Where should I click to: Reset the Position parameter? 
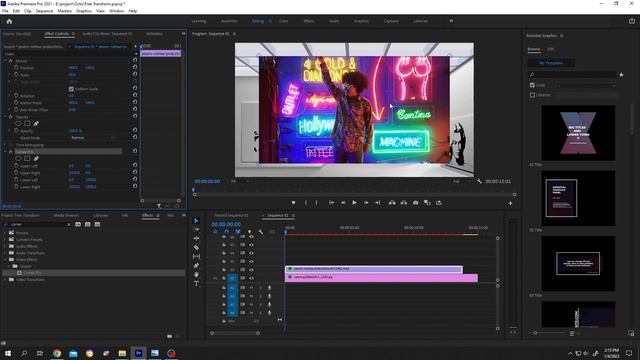[135, 67]
